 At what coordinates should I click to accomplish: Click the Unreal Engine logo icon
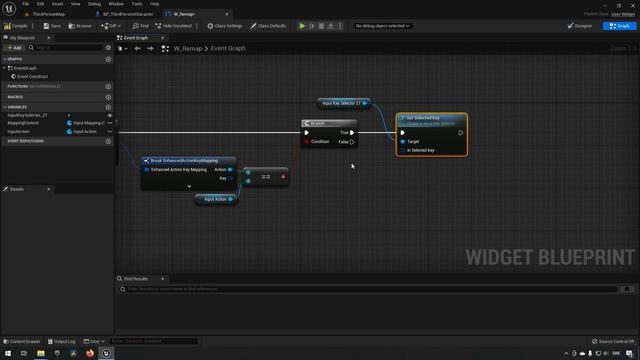coord(9,8)
